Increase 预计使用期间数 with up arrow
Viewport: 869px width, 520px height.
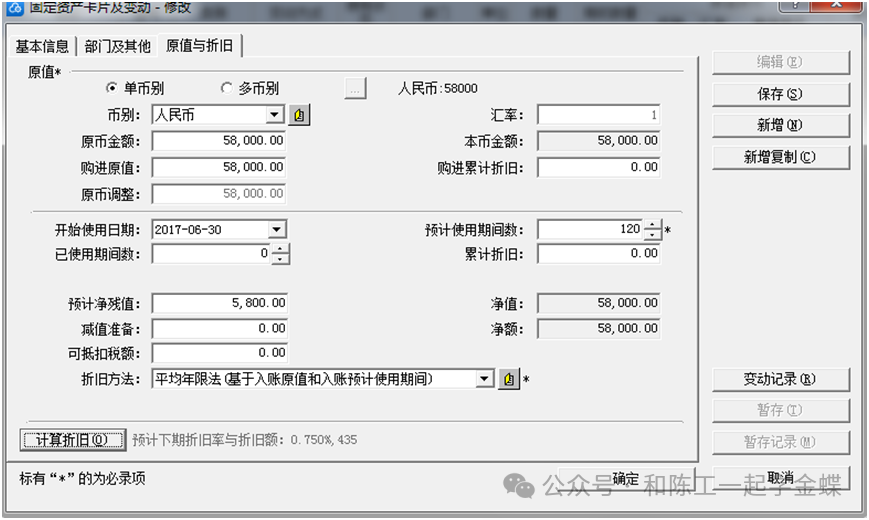[x=653, y=225]
